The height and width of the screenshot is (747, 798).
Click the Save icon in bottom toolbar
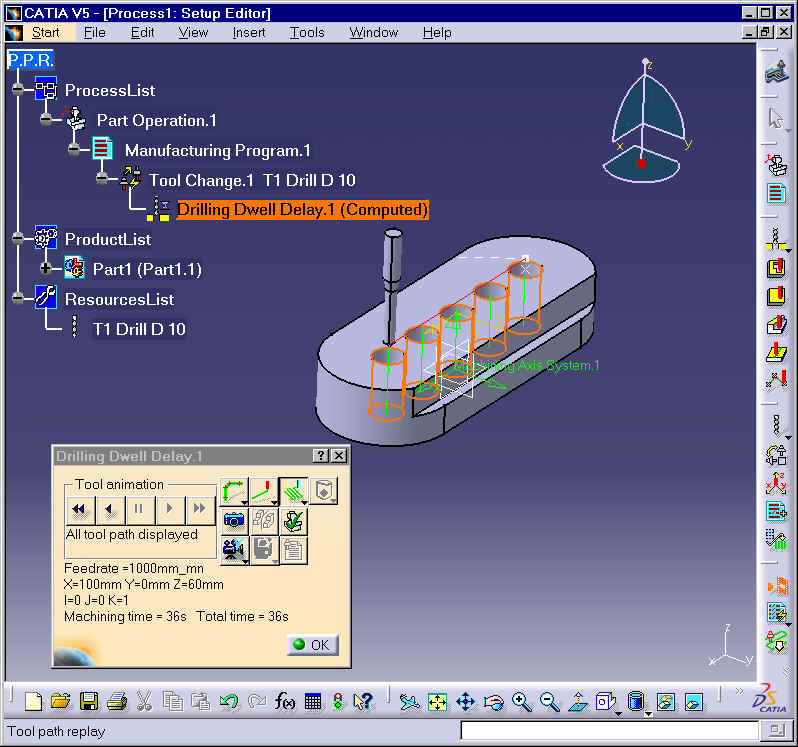89,701
